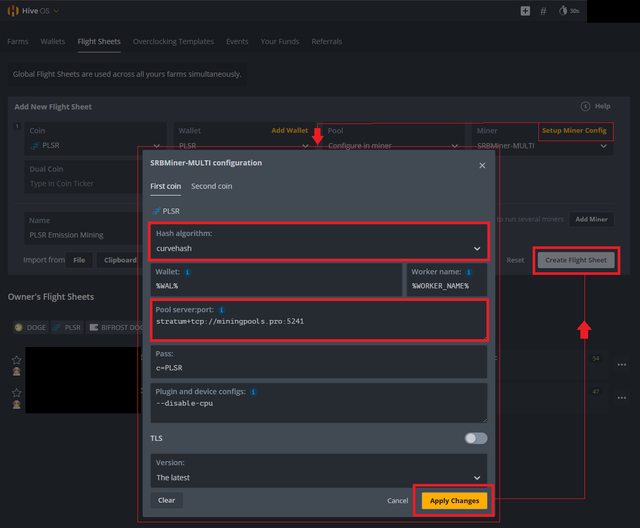Viewport: 640px width, 528px height.
Task: Click the import from Clipboard button
Action: click(120, 260)
